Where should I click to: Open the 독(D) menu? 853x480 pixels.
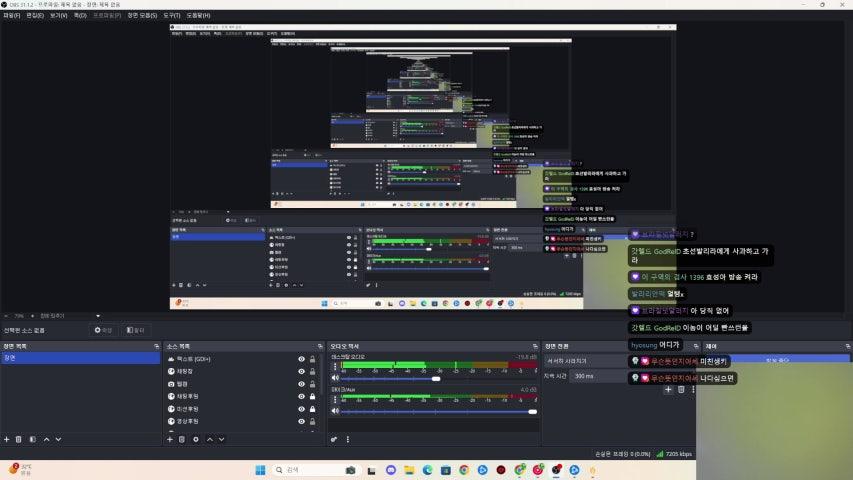pyautogui.click(x=80, y=15)
